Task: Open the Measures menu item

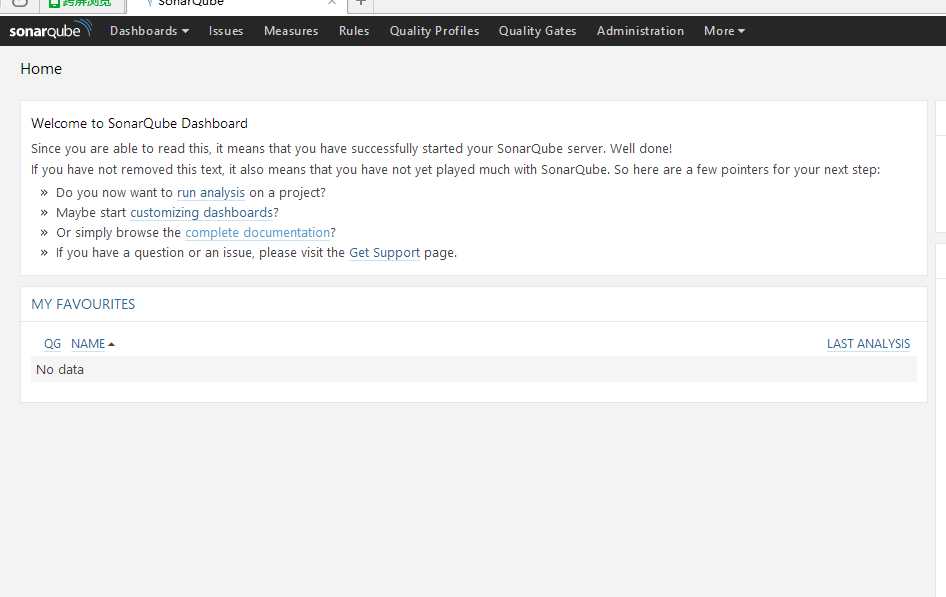Action: pyautogui.click(x=291, y=31)
